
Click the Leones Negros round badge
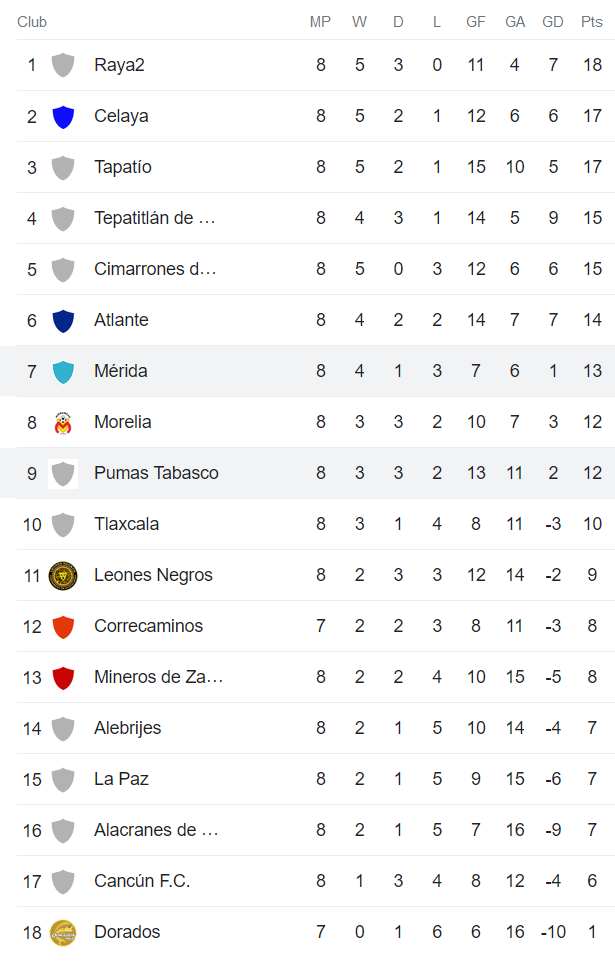tap(63, 575)
